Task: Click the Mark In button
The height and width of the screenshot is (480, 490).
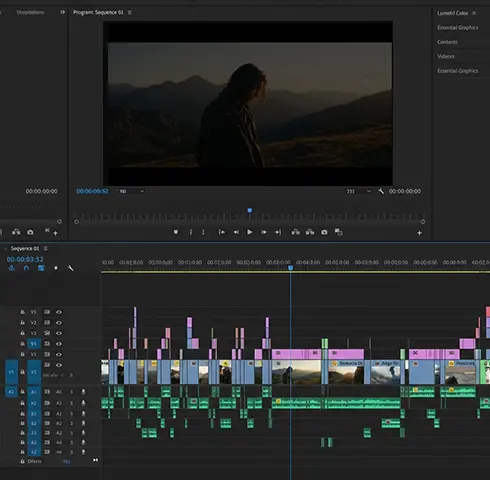Action: tap(191, 232)
